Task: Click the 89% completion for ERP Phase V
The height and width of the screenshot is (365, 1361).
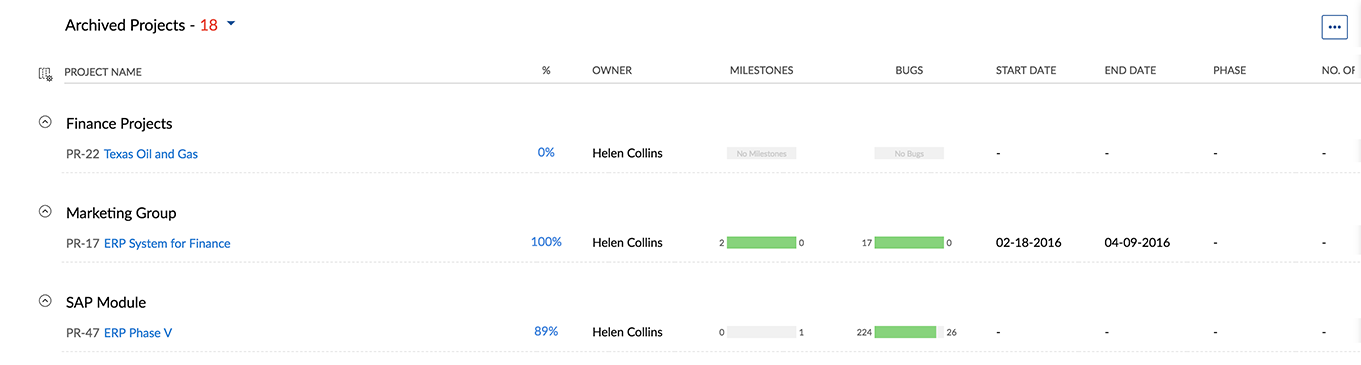Action: pyautogui.click(x=546, y=331)
